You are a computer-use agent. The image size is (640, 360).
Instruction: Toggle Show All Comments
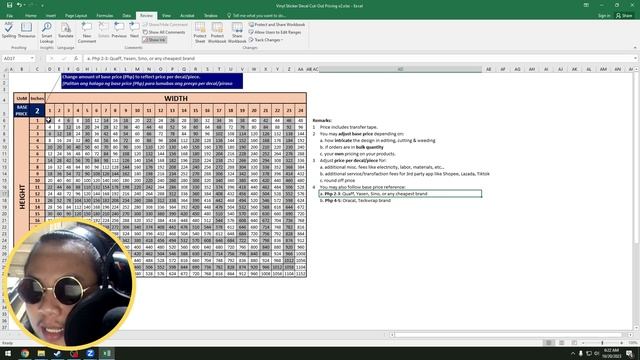coord(164,32)
